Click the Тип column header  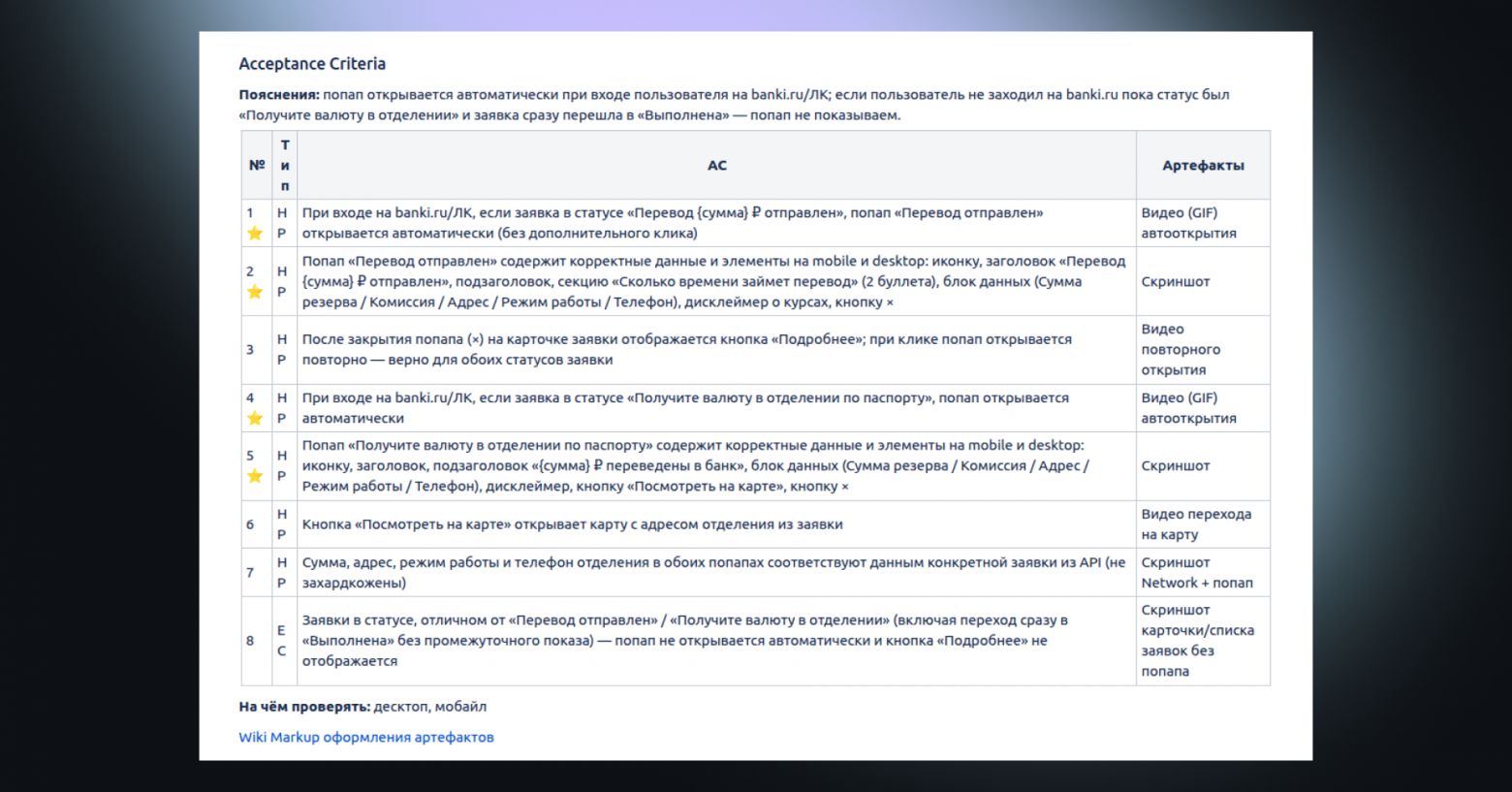(x=285, y=166)
